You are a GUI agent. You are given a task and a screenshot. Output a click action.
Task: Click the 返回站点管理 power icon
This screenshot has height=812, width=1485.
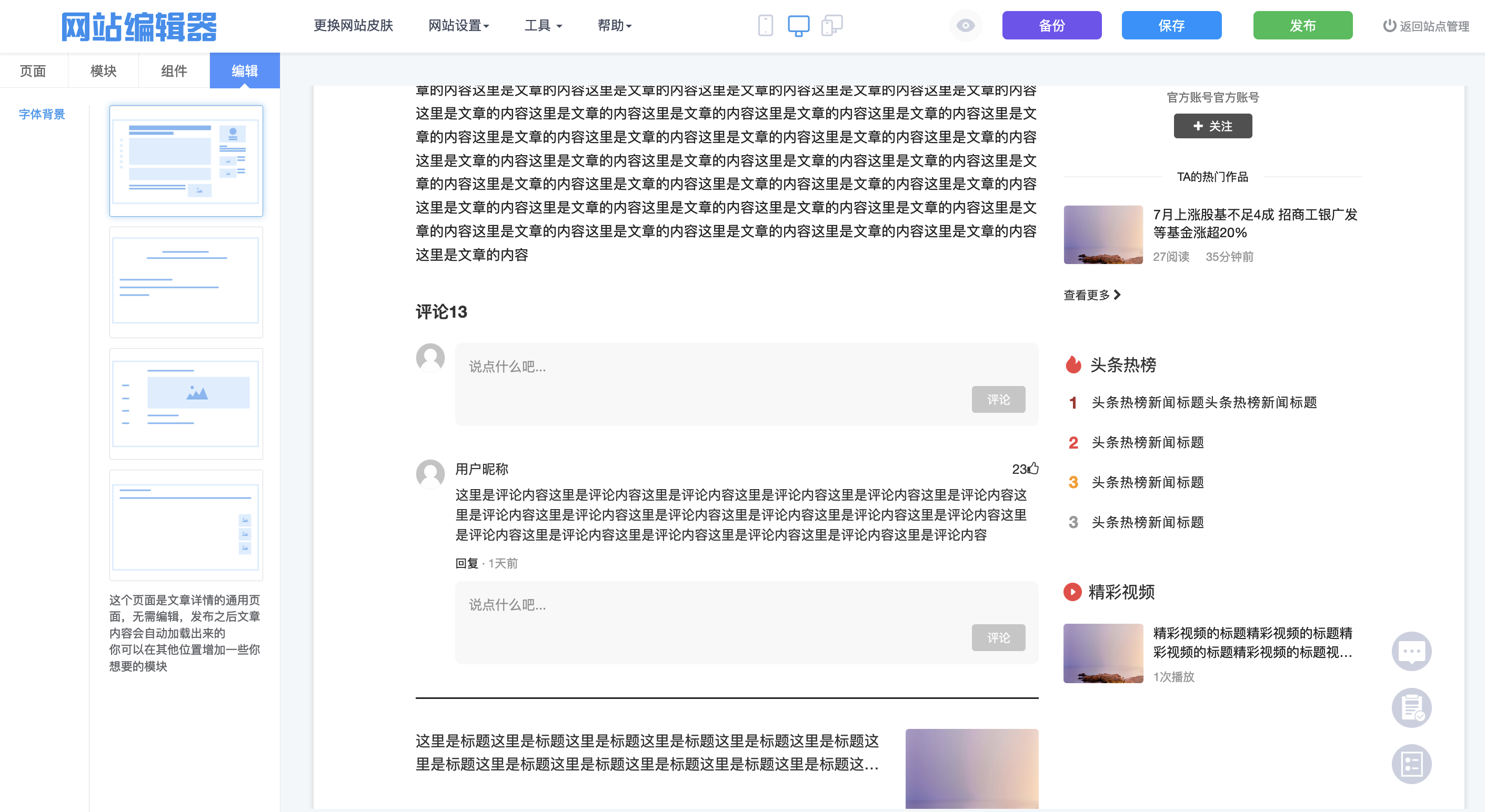1389,25
